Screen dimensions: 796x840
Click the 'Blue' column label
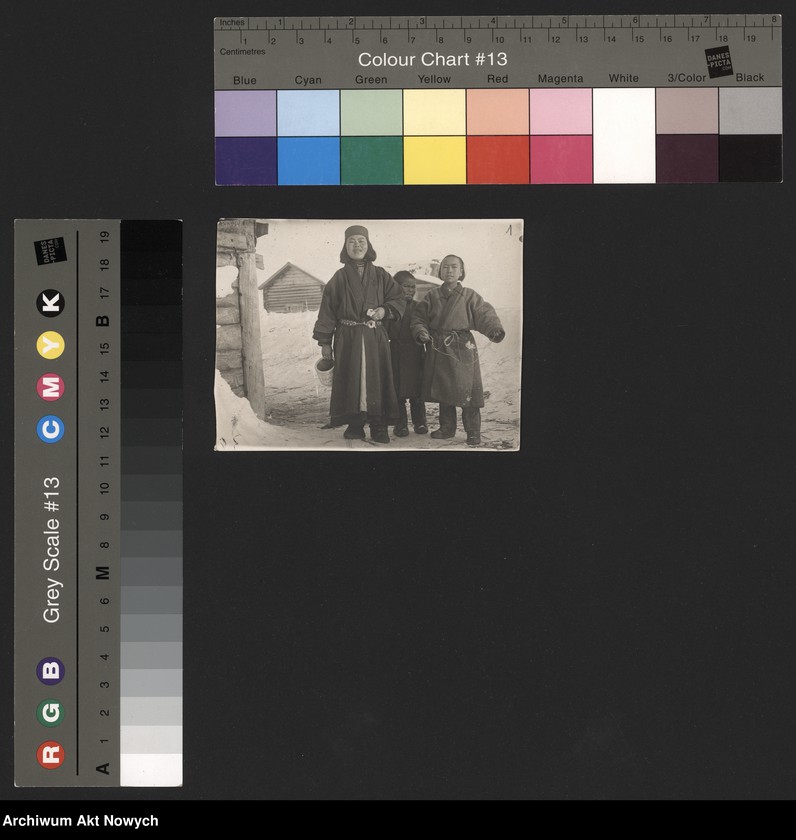coord(245,80)
